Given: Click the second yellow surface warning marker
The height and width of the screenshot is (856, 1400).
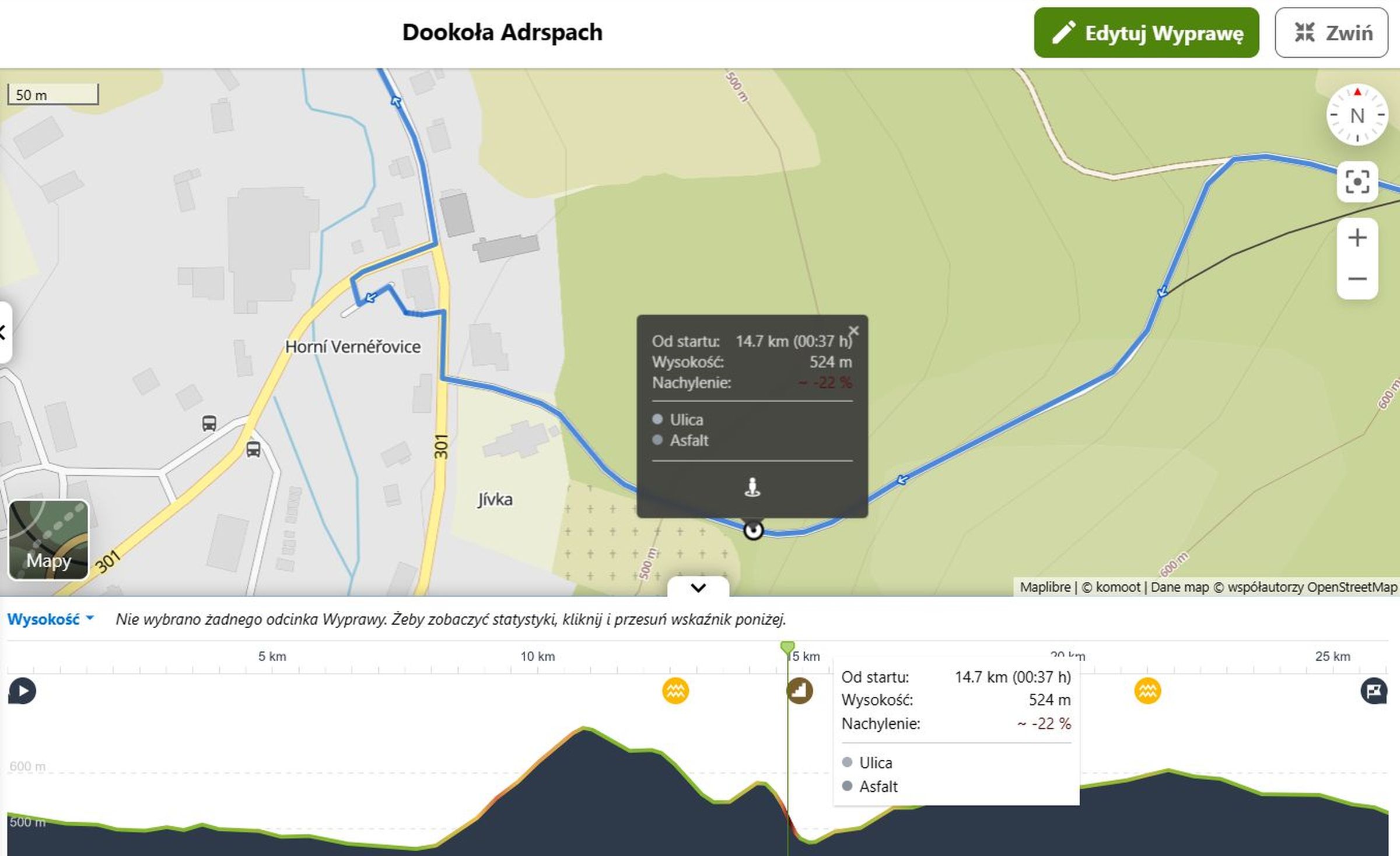Looking at the screenshot, I should tap(1147, 691).
